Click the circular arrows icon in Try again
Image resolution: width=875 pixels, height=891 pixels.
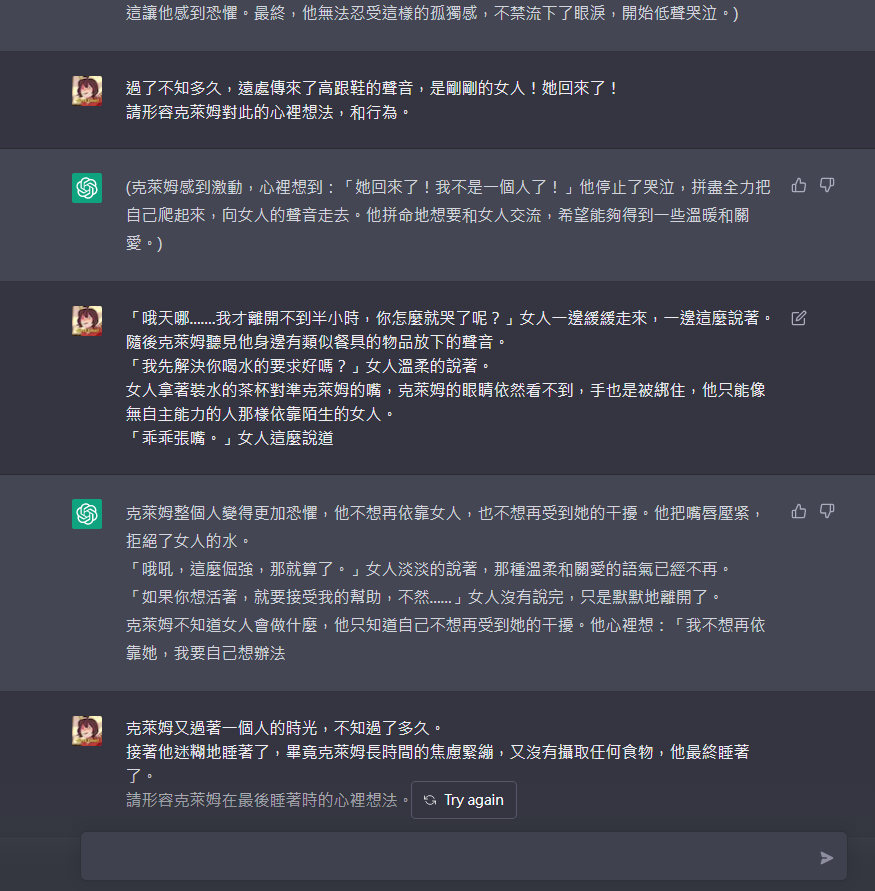point(430,800)
